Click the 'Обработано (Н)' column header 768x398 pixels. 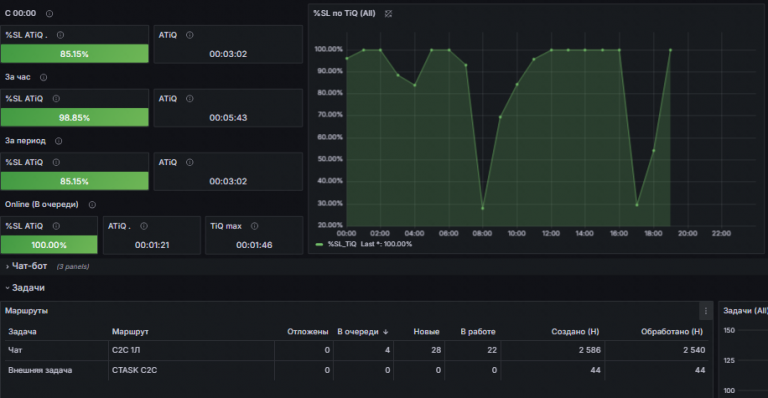pyautogui.click(x=672, y=332)
